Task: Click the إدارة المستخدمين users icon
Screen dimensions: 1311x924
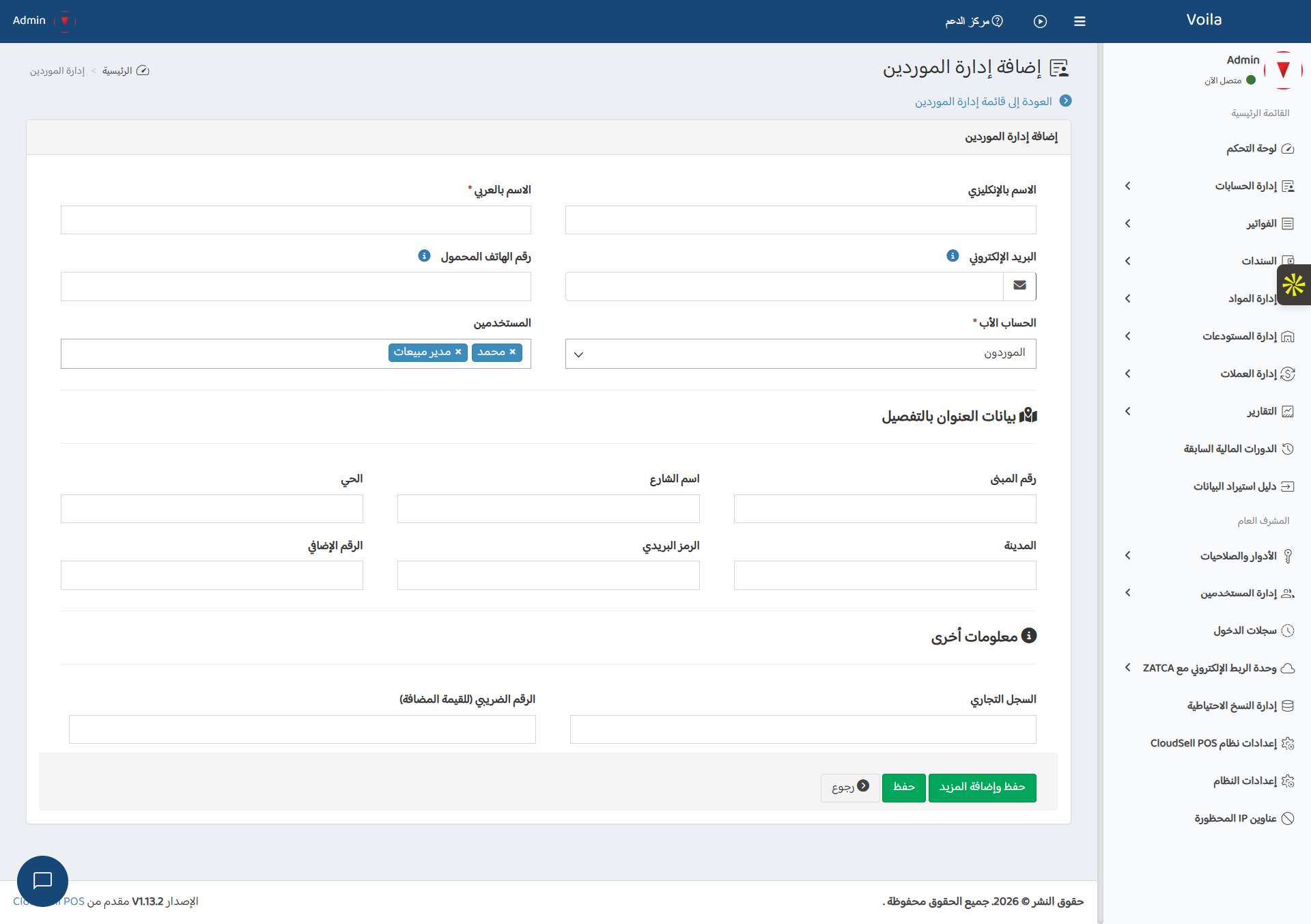Action: 1288,593
